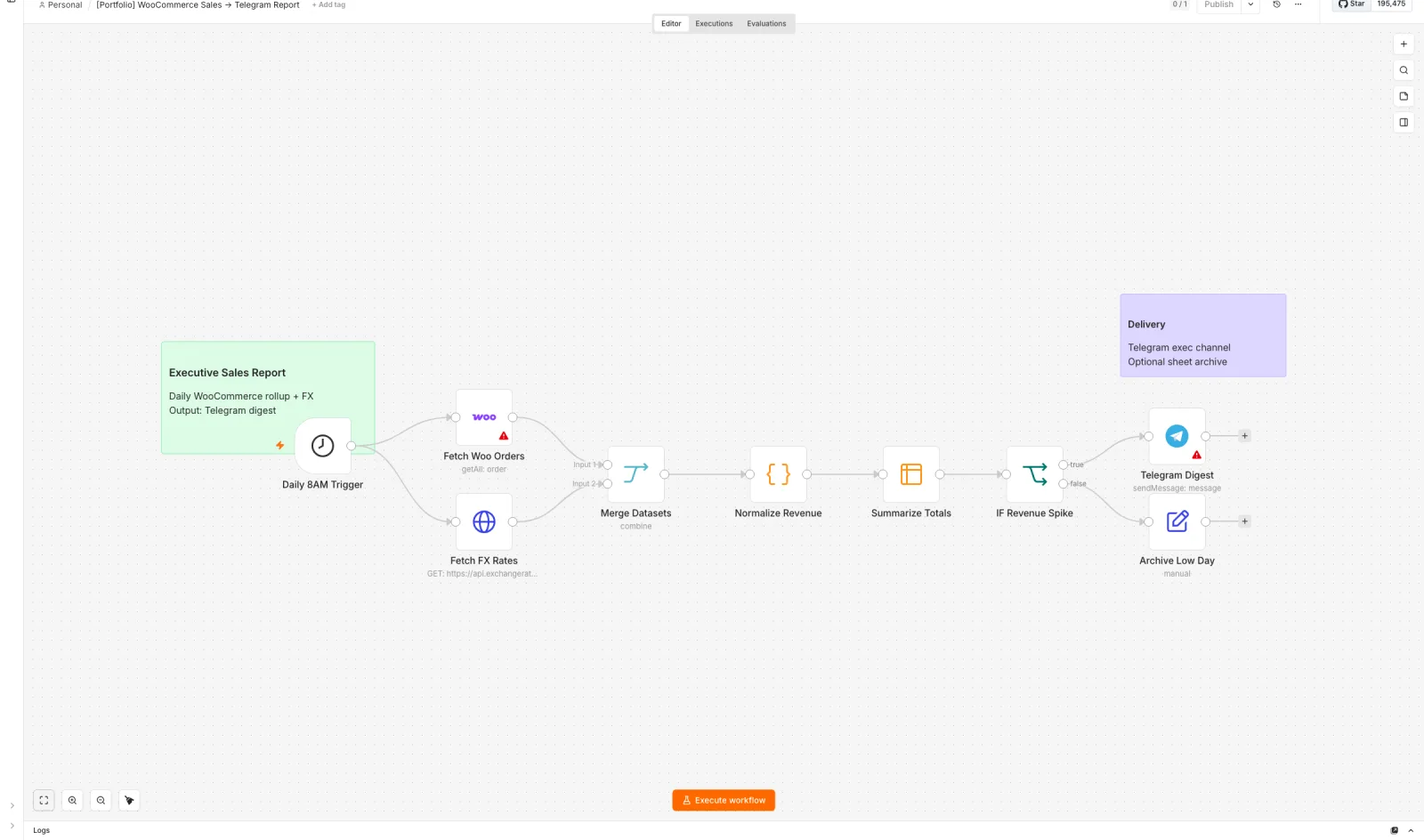Open the more options ellipsis menu

(x=1298, y=4)
